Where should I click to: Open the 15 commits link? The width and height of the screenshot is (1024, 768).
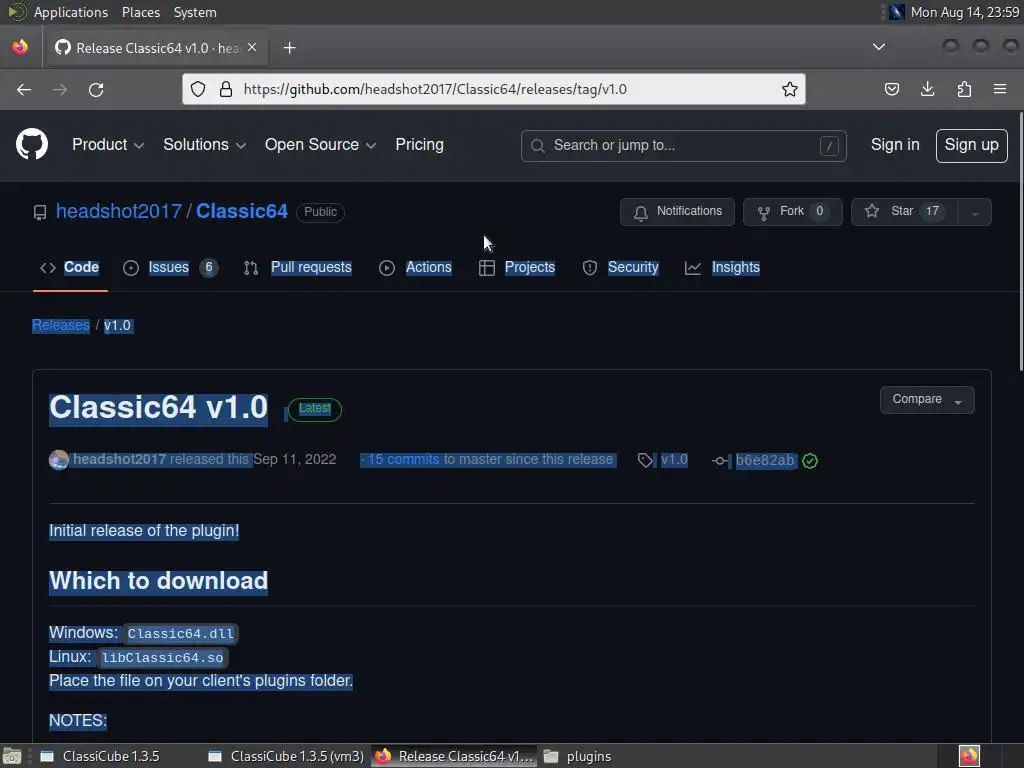[x=404, y=460]
